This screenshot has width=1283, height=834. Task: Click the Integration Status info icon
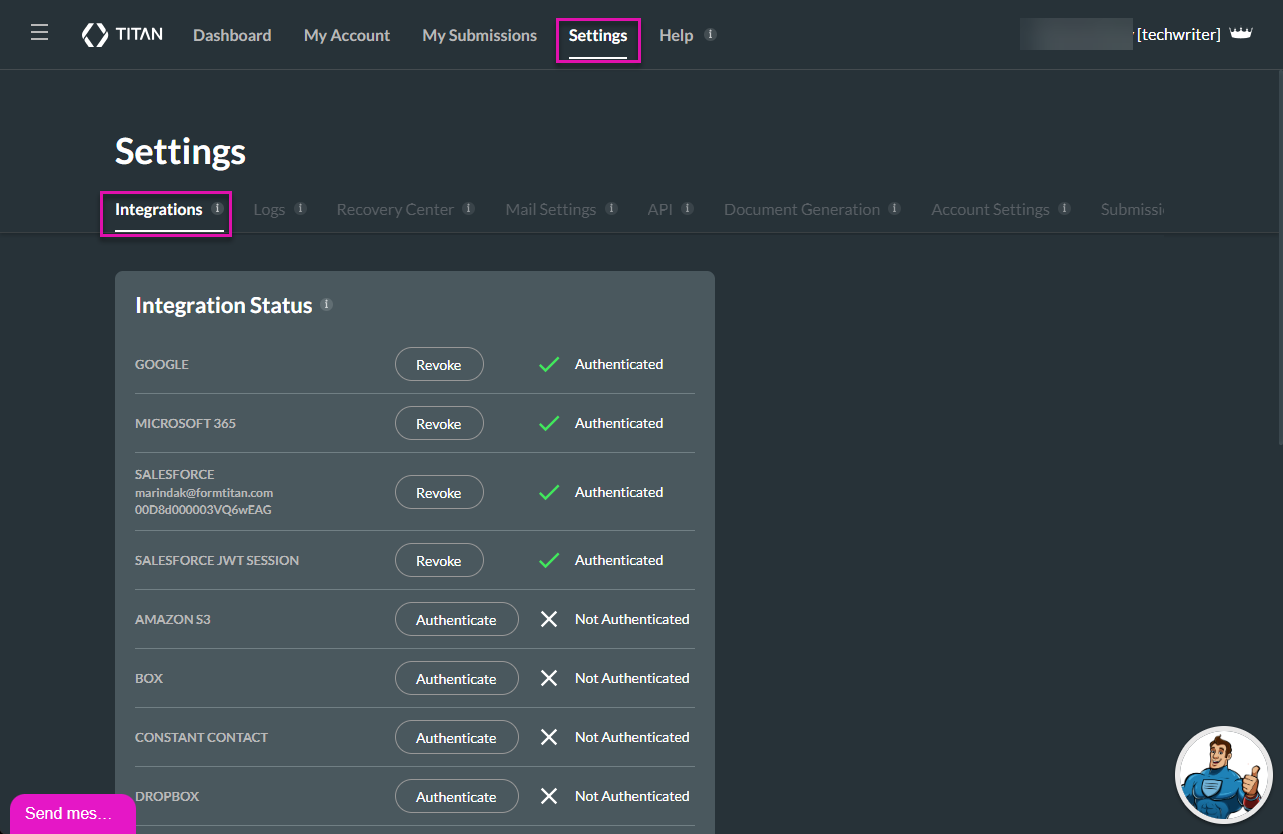pyautogui.click(x=326, y=305)
